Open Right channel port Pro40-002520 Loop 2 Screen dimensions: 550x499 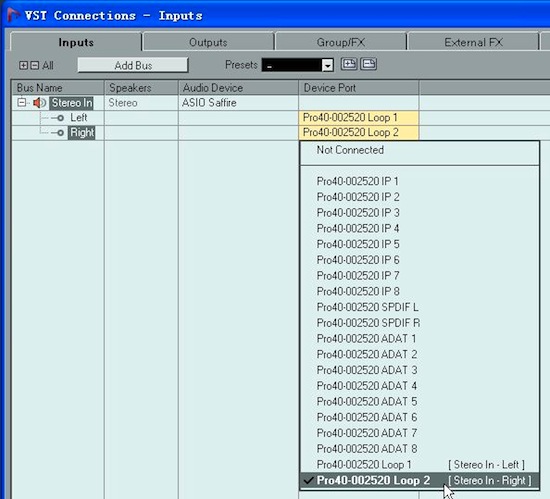tap(359, 133)
